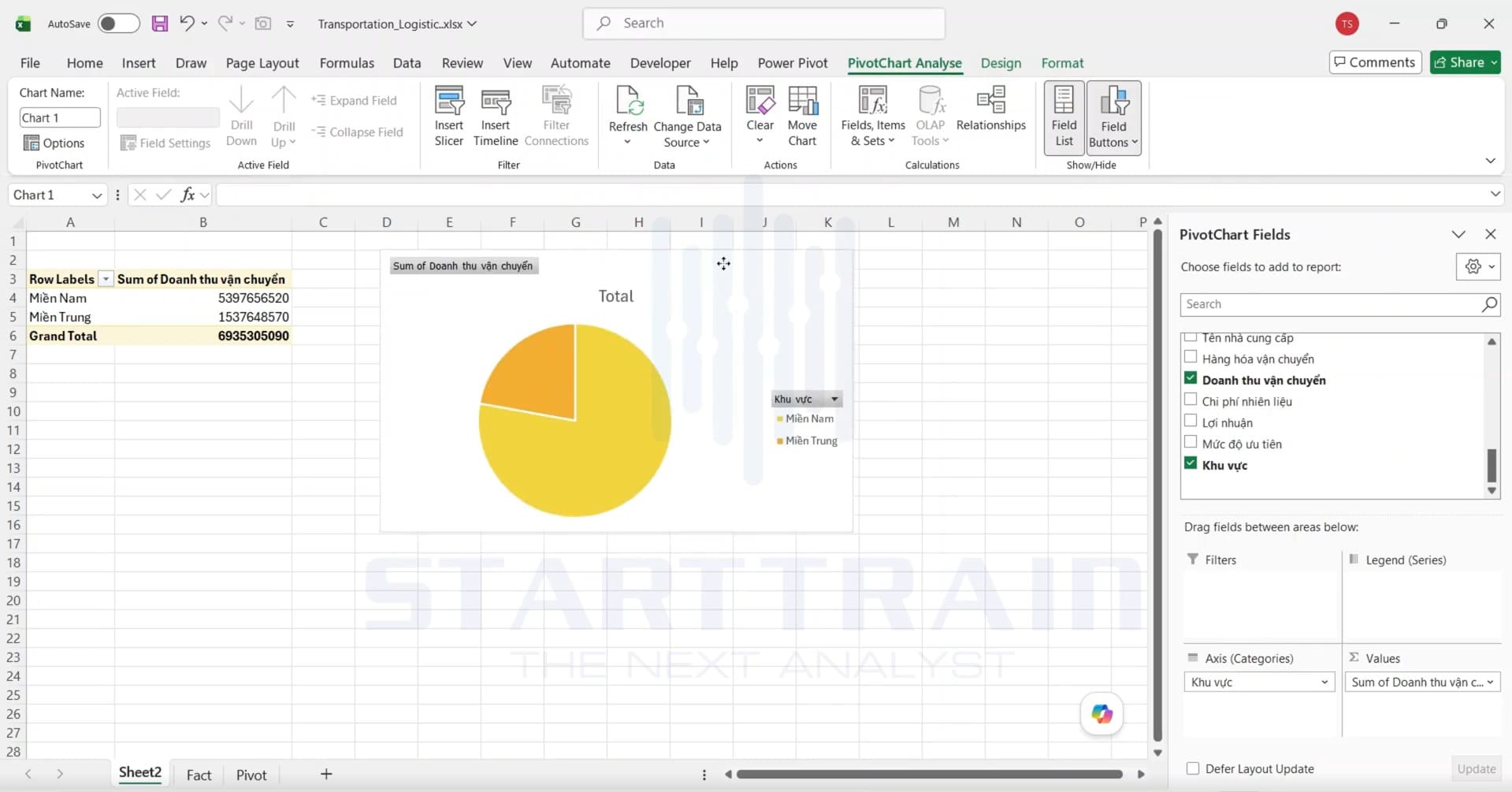Open Sum of Doanh thu values dropdown
Viewport: 1512px width, 792px height.
(x=1490, y=682)
